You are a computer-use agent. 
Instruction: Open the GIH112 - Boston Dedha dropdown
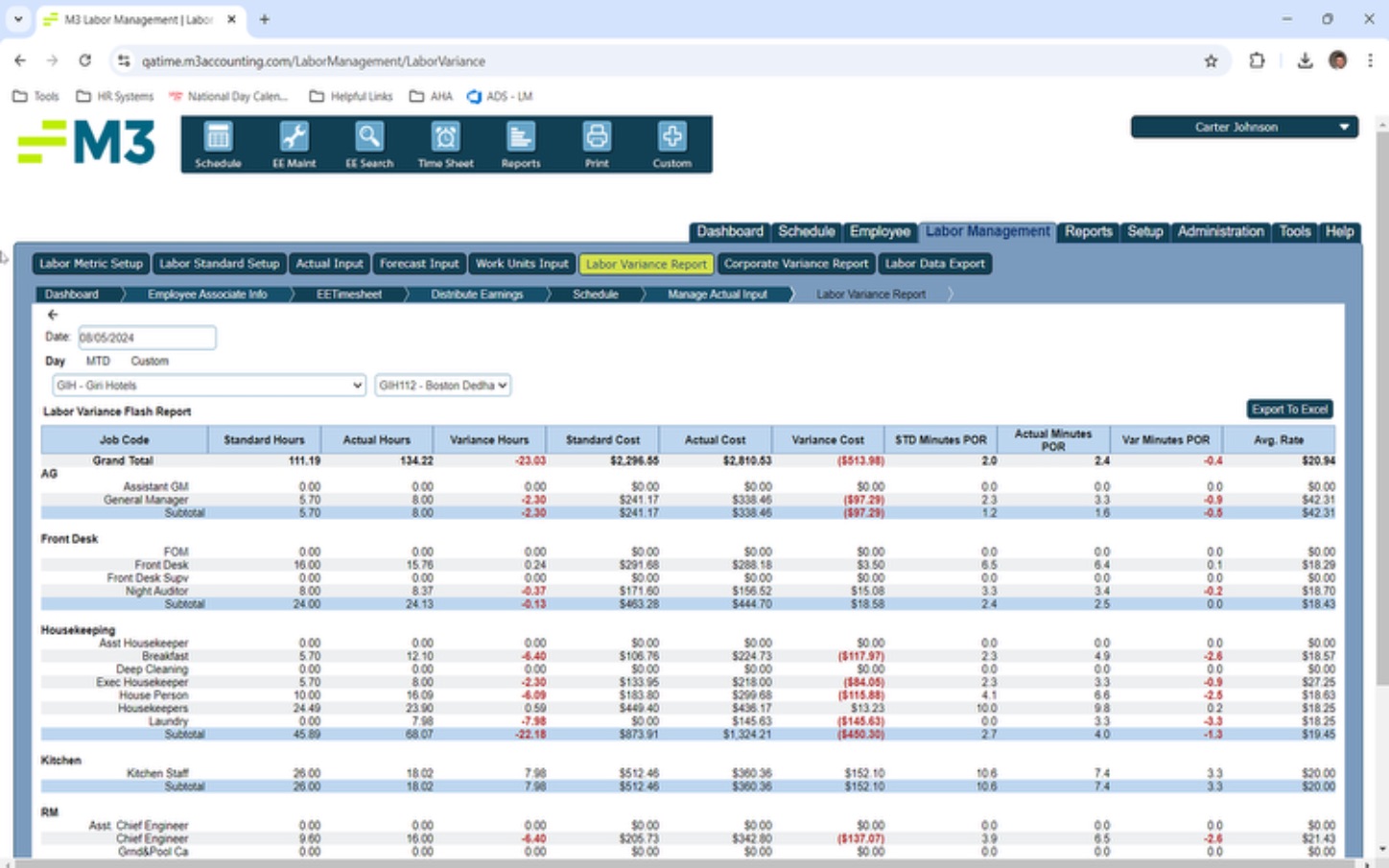click(x=442, y=386)
